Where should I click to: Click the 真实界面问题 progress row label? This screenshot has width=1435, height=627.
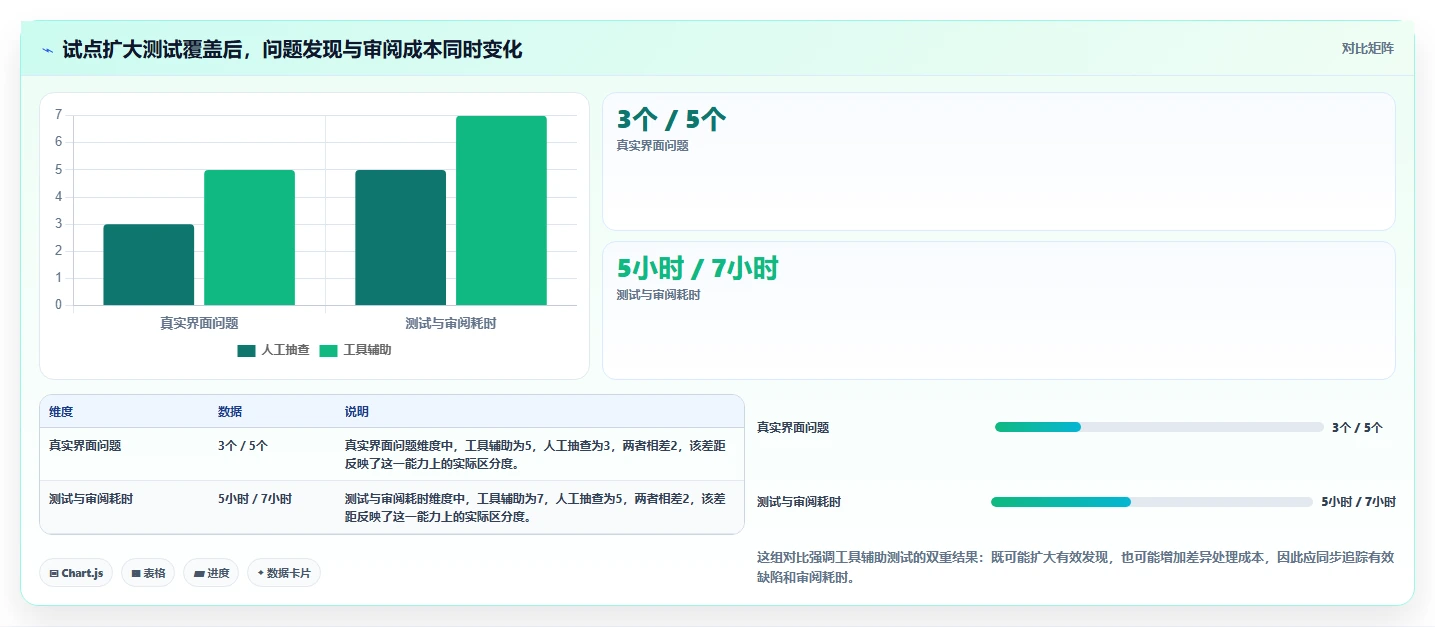793,427
